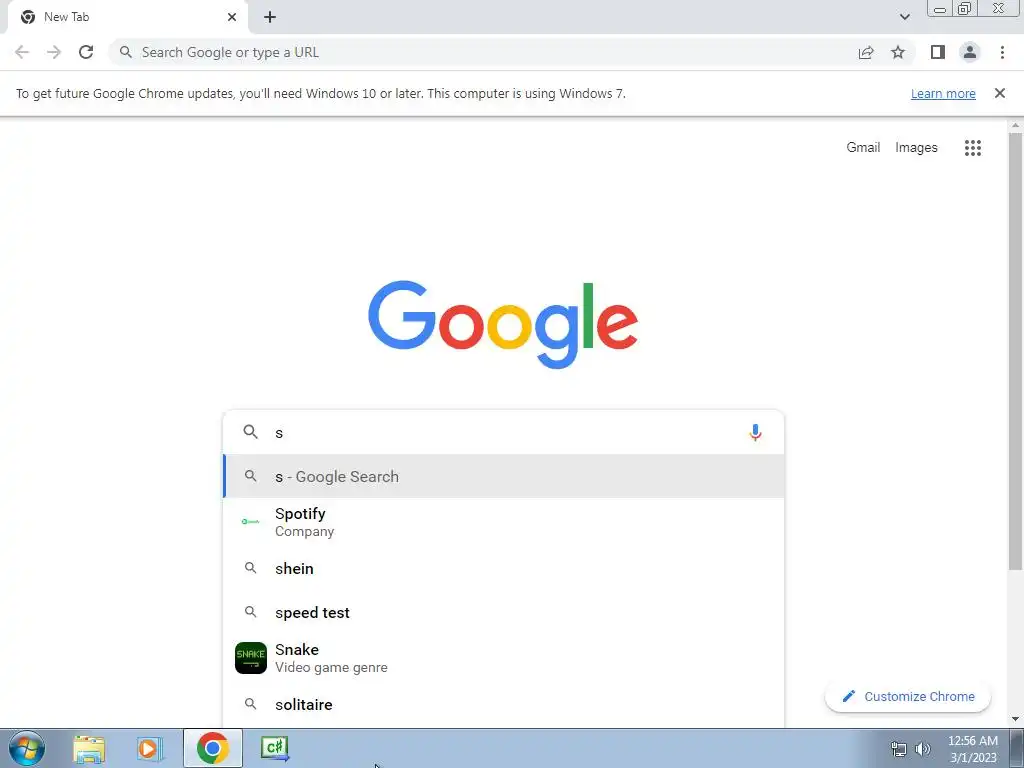This screenshot has height=768, width=1024.
Task: Open the profile avatar button
Action: tap(970, 52)
